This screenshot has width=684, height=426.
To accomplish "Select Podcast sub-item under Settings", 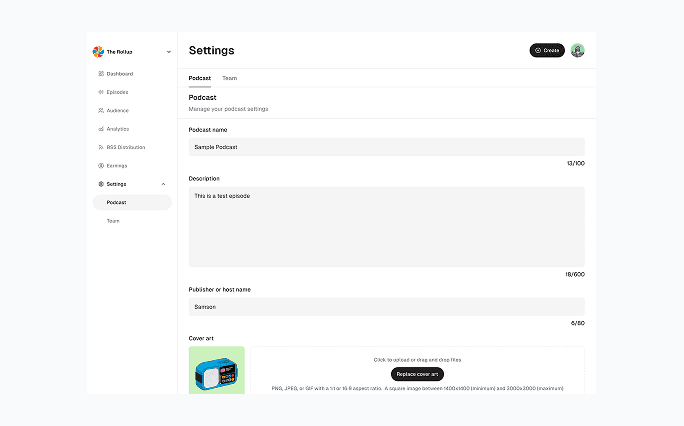I will 132,202.
